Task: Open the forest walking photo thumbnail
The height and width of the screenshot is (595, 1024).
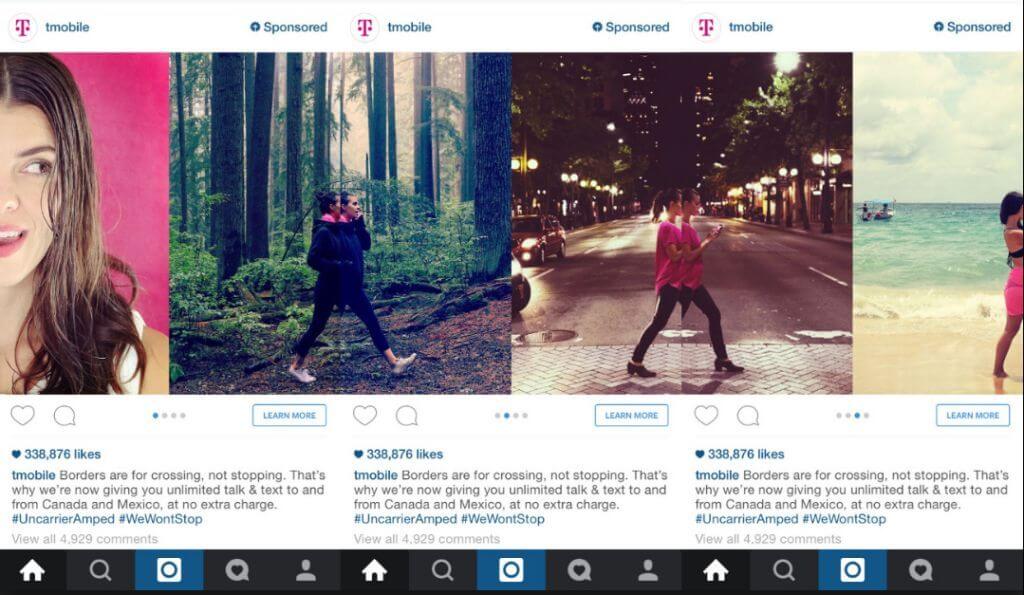Action: [340, 223]
